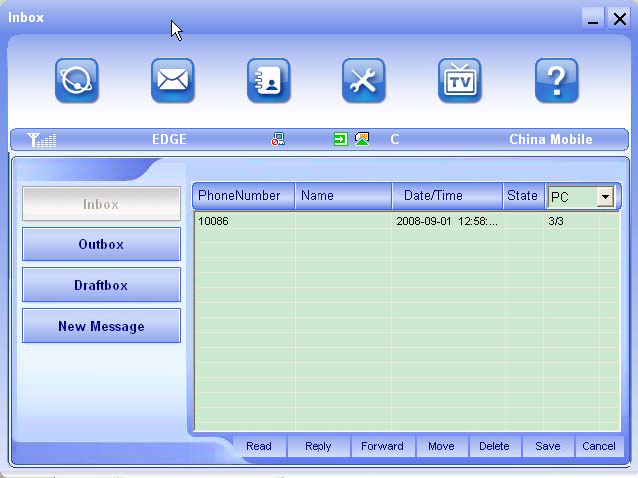The height and width of the screenshot is (478, 638).
Task: Click the 2008-09-01 12:58 date cell
Action: 447,221
